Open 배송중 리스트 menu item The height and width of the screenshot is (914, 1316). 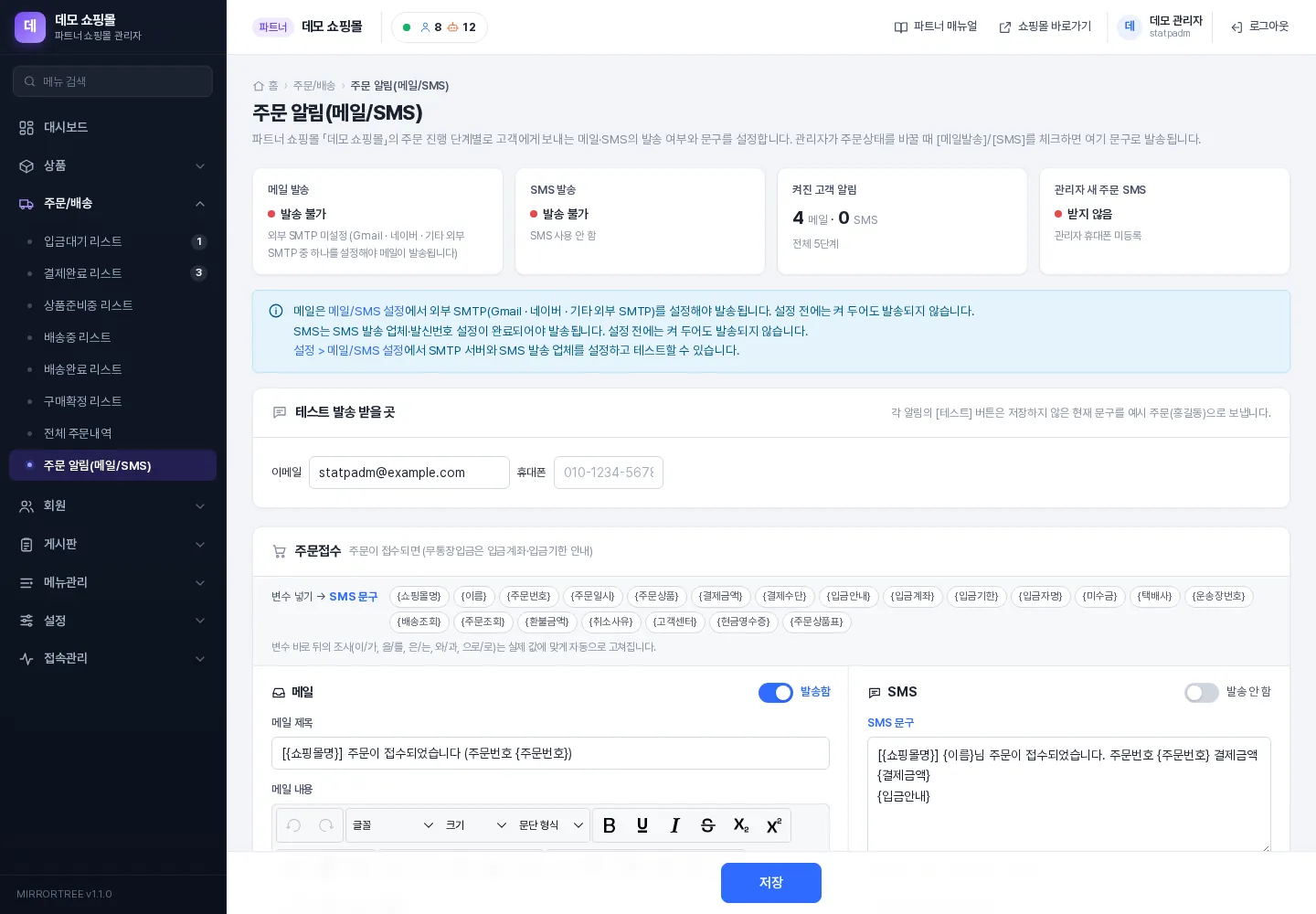[x=112, y=338]
